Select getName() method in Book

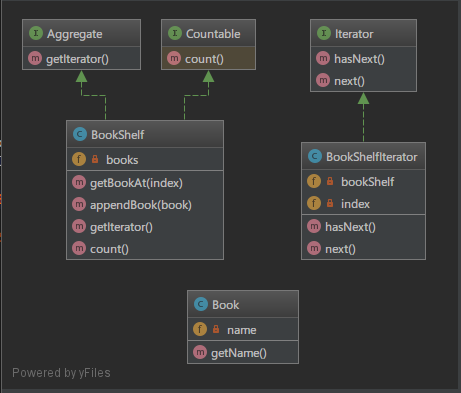click(243, 352)
